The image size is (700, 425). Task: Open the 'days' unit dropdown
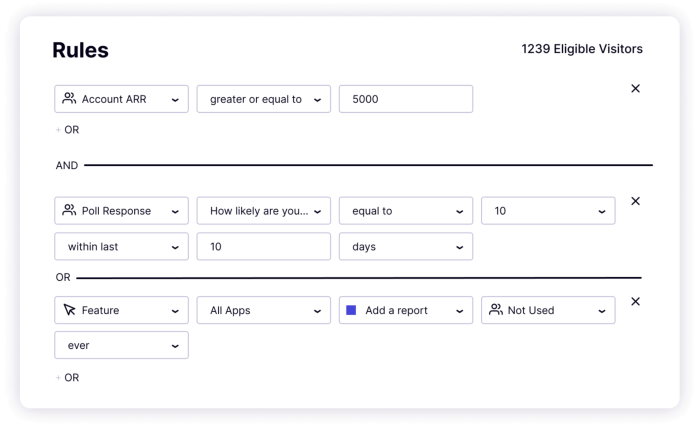click(406, 246)
